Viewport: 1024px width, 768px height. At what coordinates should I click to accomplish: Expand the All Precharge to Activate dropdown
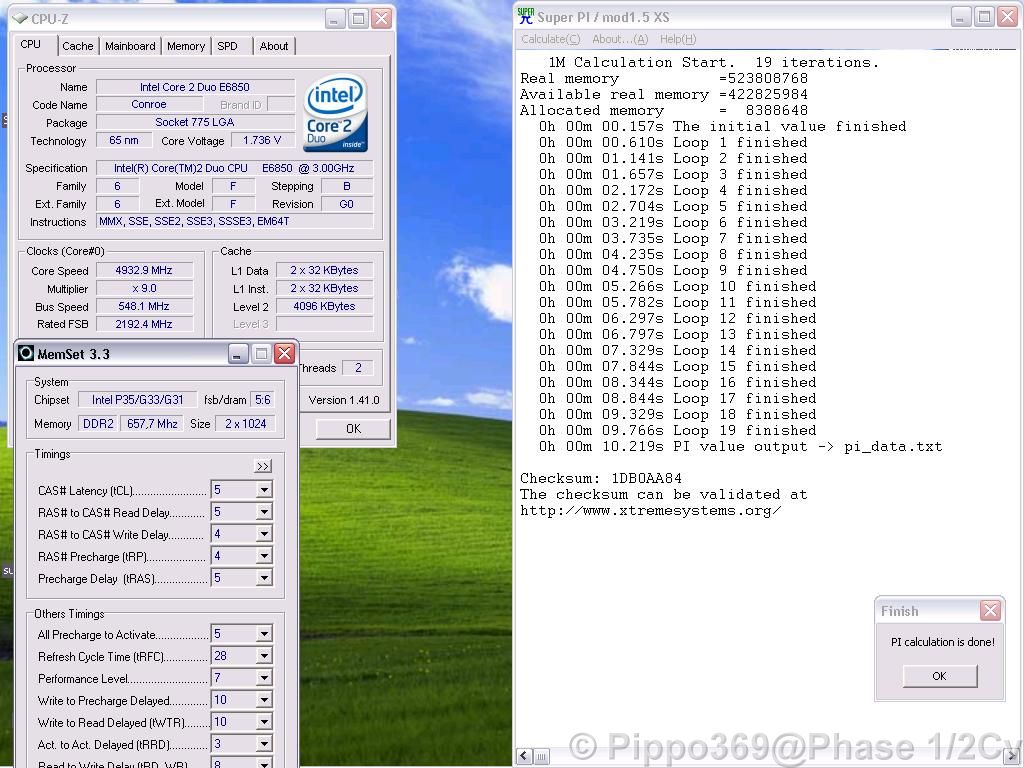(264, 633)
